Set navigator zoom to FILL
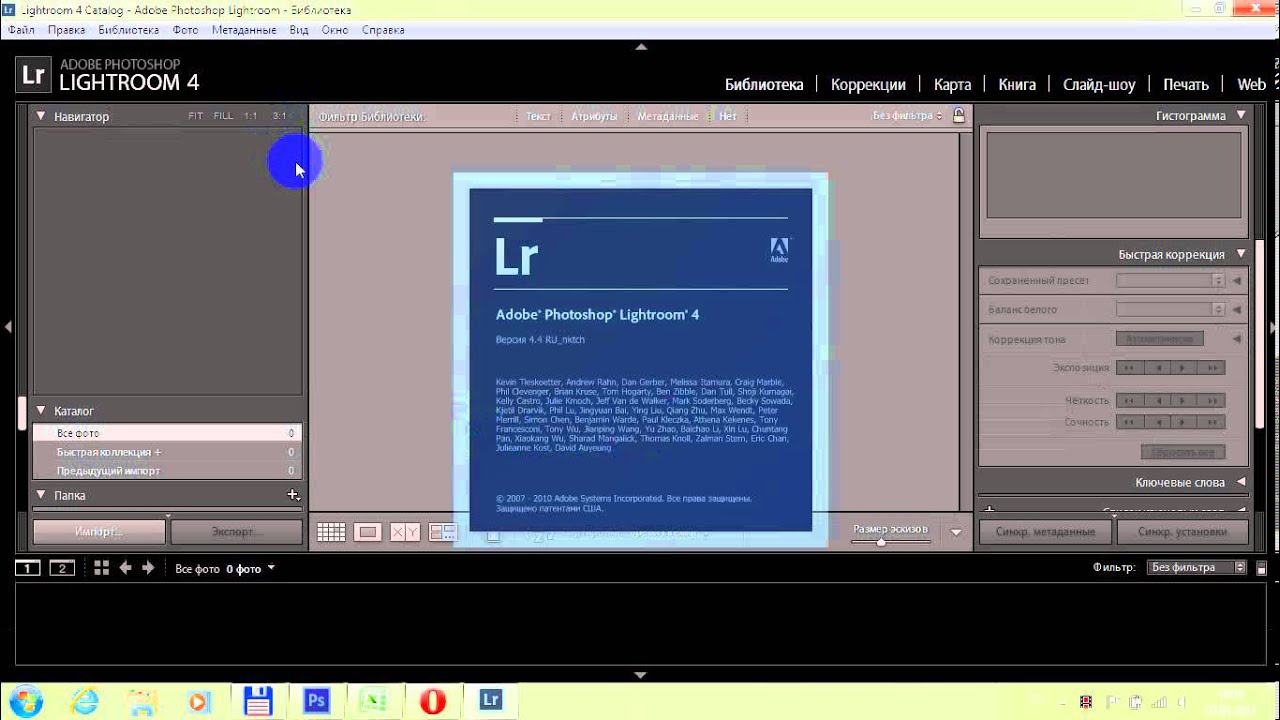The image size is (1280, 720). 223,116
